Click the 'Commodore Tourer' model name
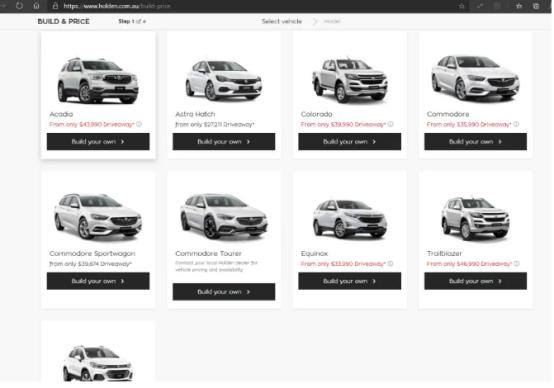This screenshot has height=388, width=554. point(208,253)
